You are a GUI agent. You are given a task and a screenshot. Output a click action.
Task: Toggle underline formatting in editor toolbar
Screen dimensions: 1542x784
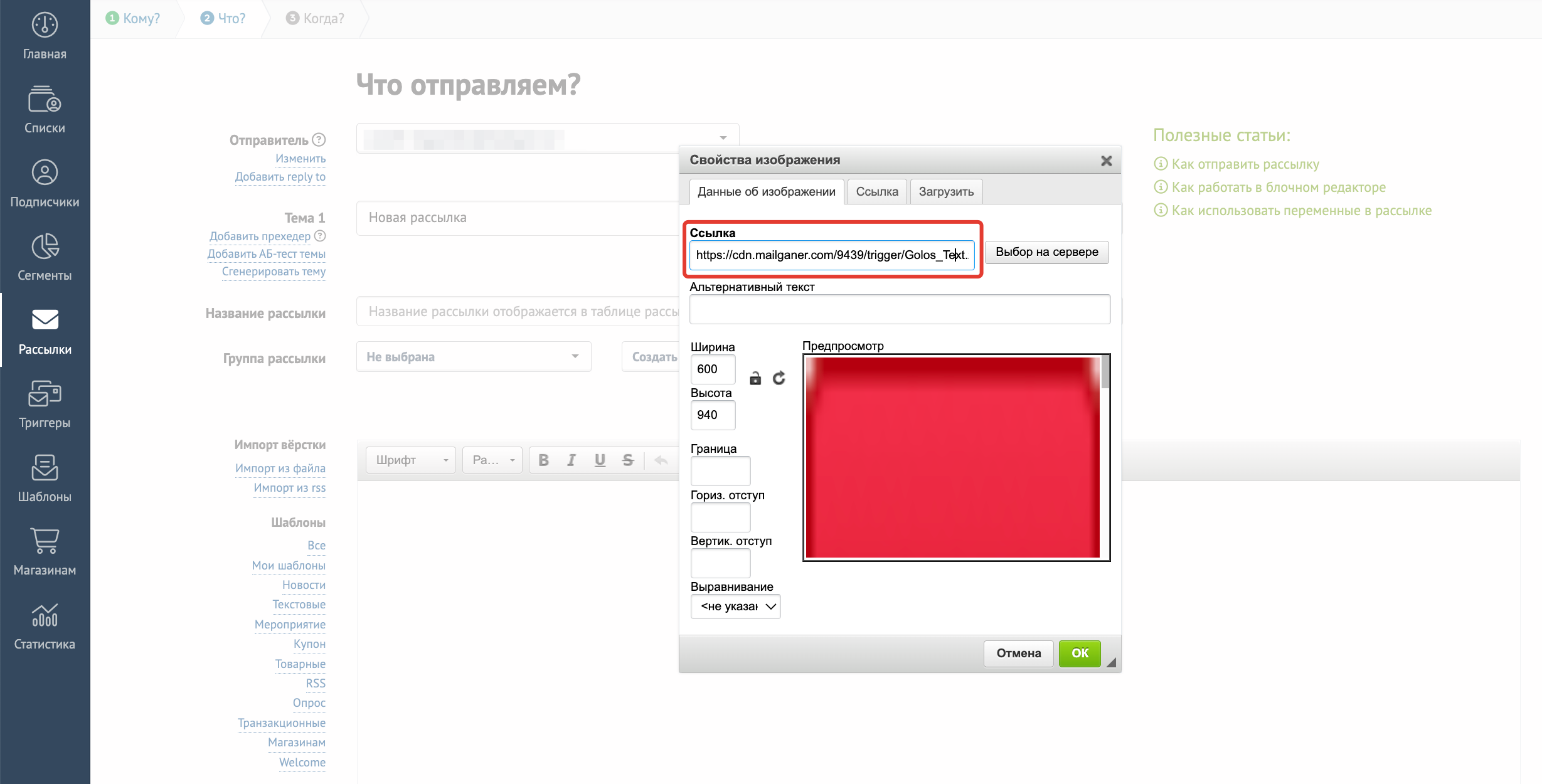600,460
